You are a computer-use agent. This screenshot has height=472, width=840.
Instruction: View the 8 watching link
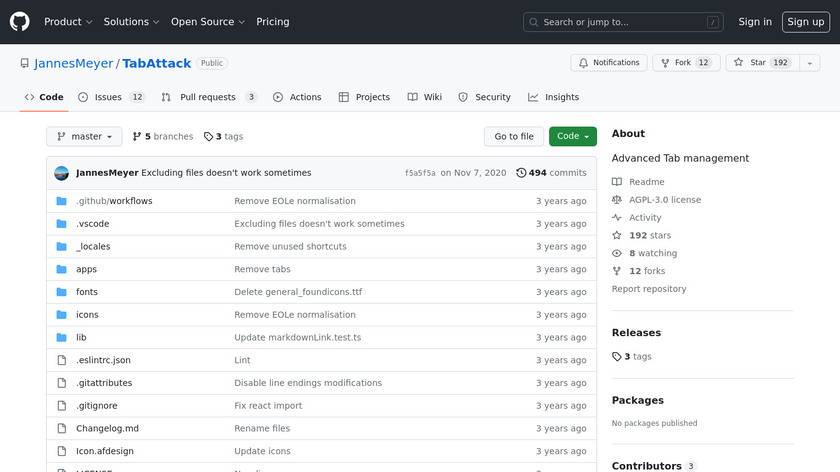[644, 253]
